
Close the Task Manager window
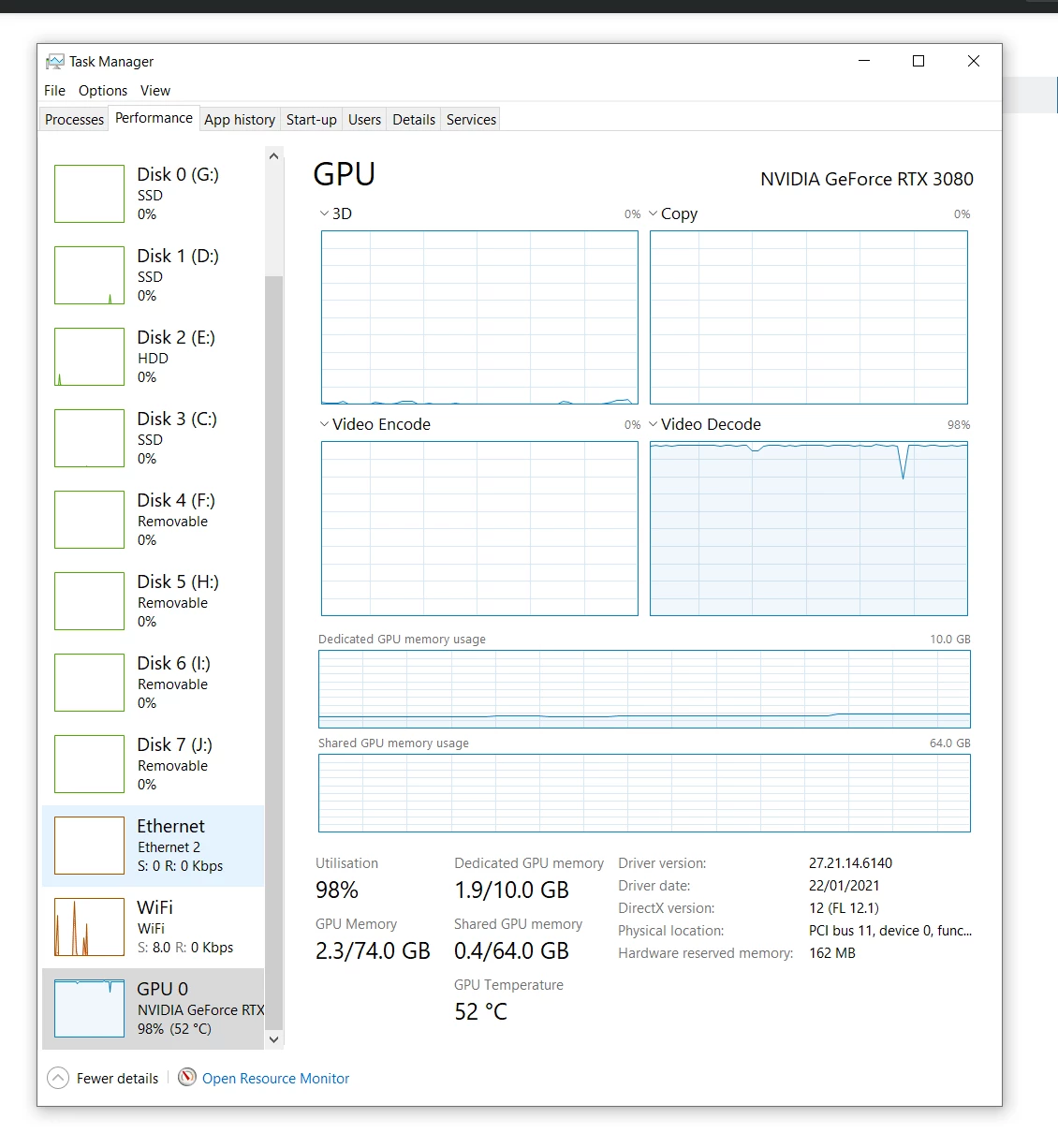coord(974,61)
